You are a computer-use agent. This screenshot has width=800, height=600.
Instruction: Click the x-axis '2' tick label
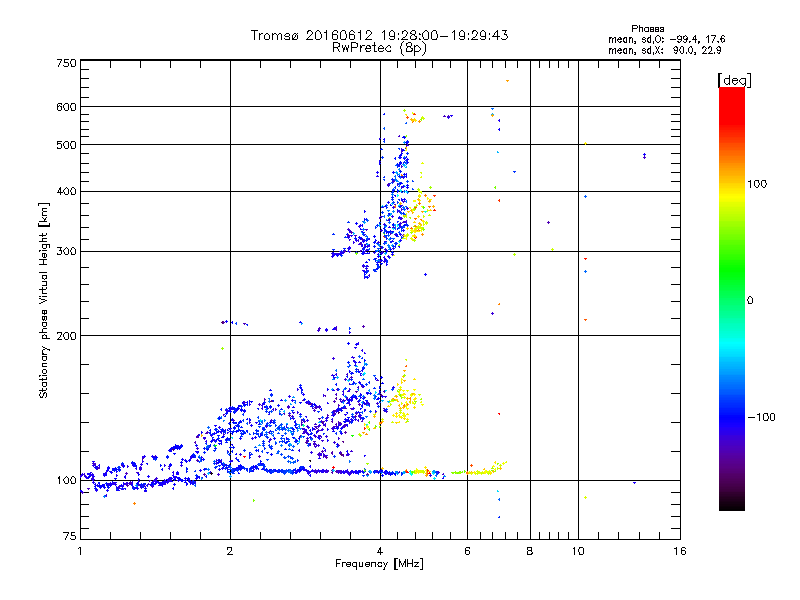(x=230, y=551)
